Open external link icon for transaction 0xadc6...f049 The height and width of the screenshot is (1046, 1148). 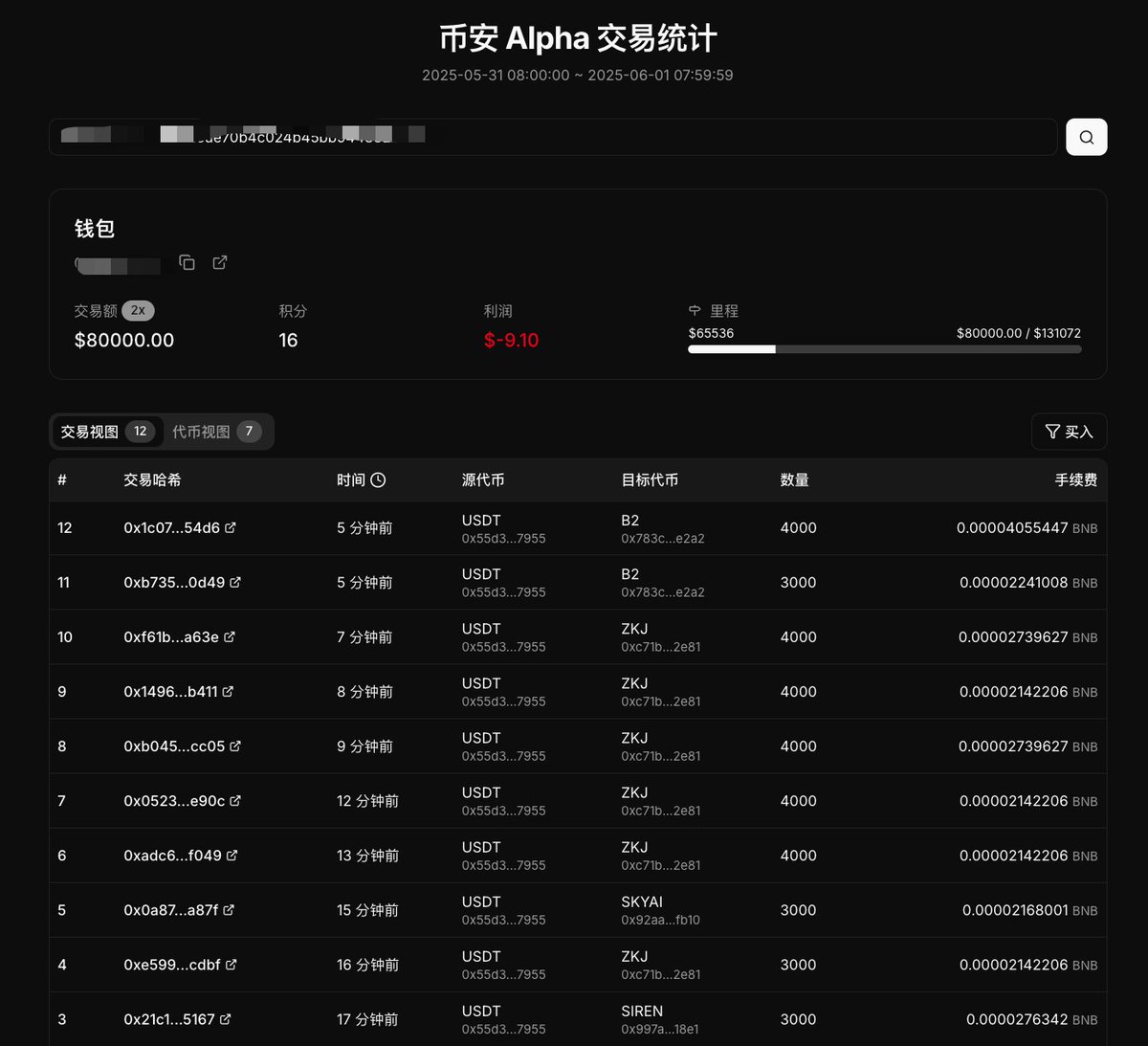click(x=232, y=856)
